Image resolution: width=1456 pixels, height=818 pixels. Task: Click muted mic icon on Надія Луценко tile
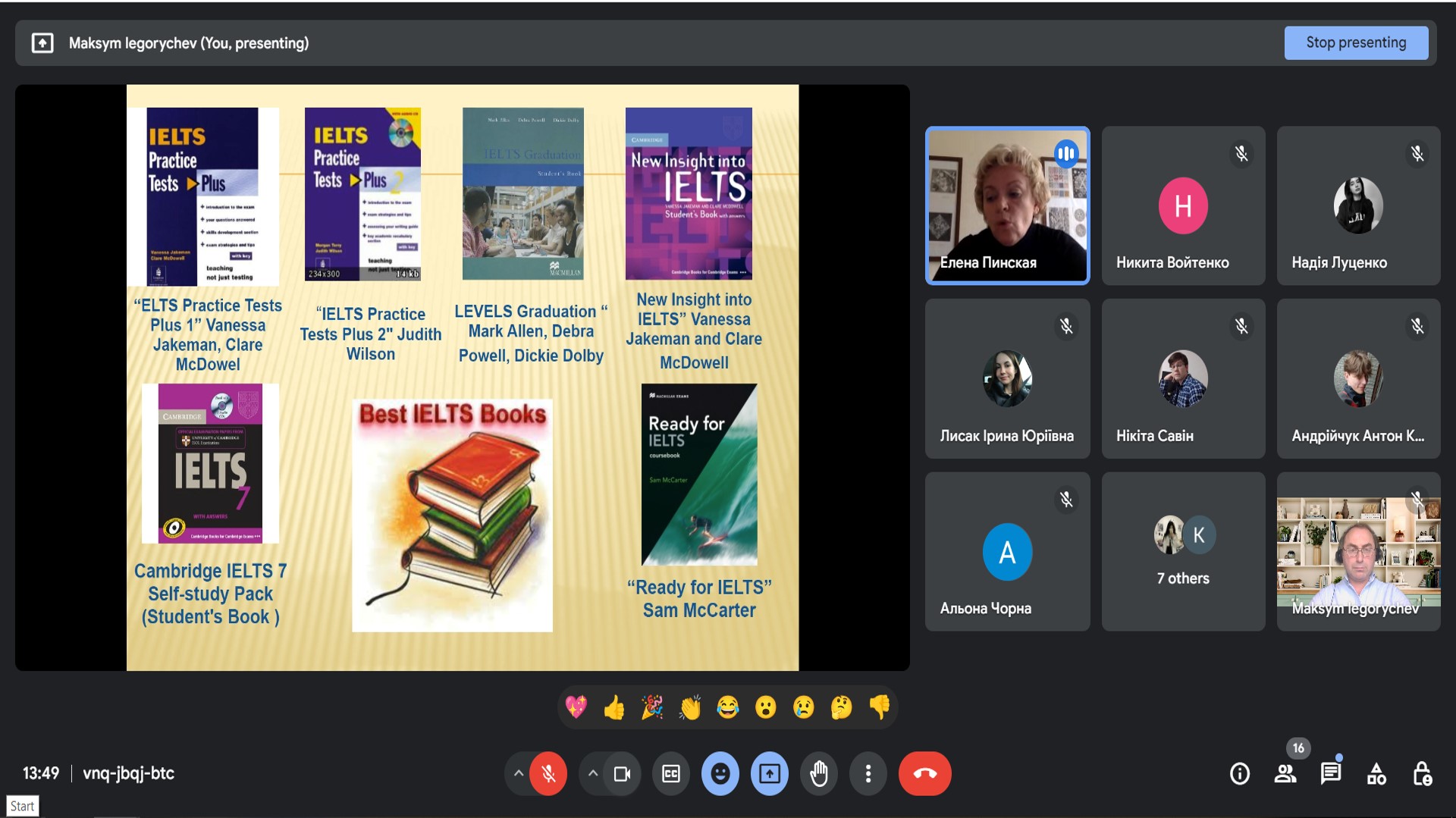point(1417,154)
